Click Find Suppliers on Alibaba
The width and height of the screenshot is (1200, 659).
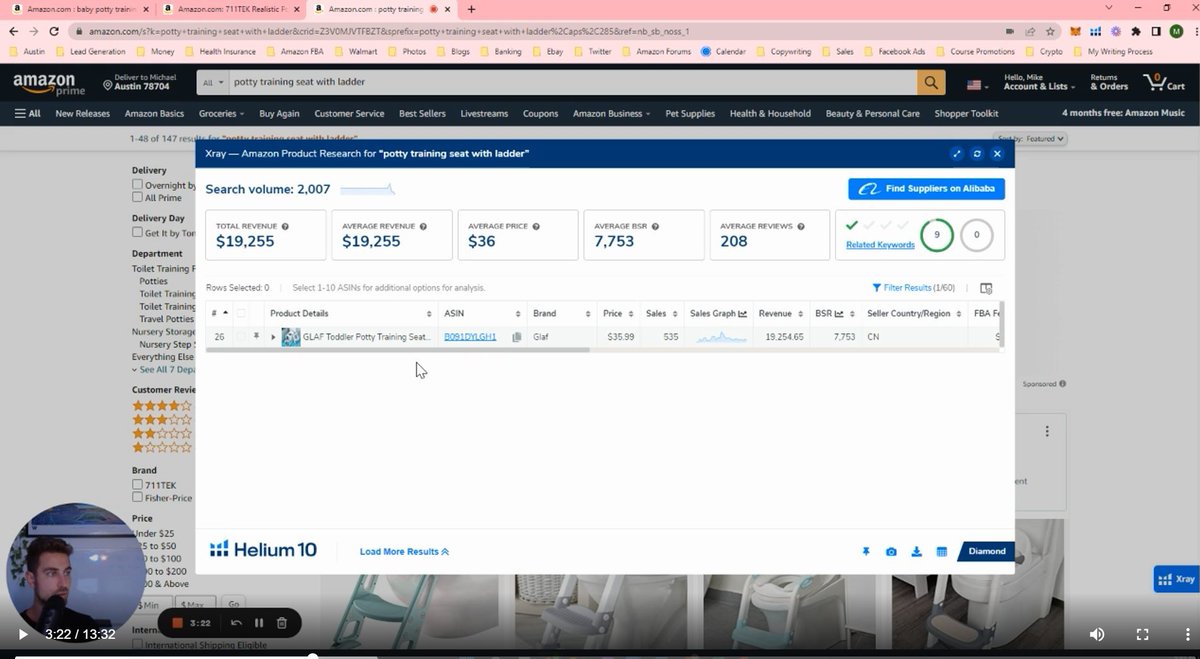click(x=927, y=189)
